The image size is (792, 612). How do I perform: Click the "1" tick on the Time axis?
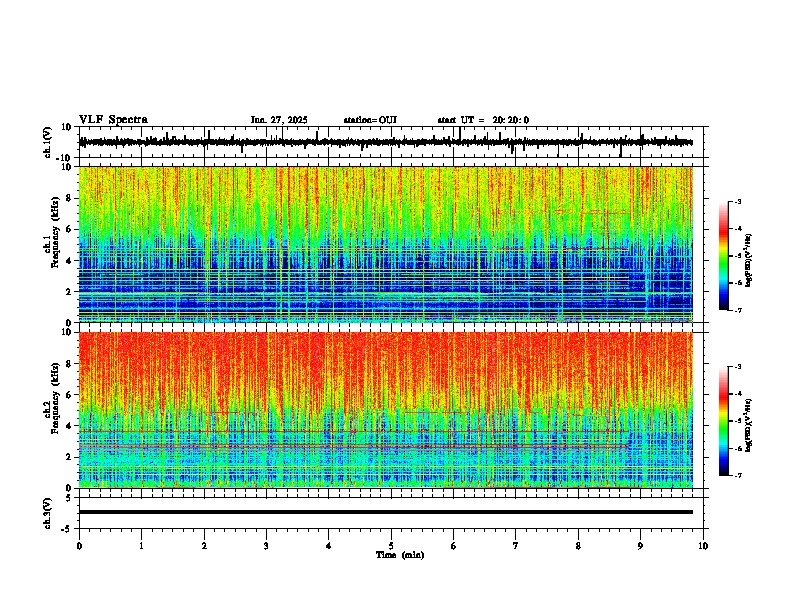(141, 546)
